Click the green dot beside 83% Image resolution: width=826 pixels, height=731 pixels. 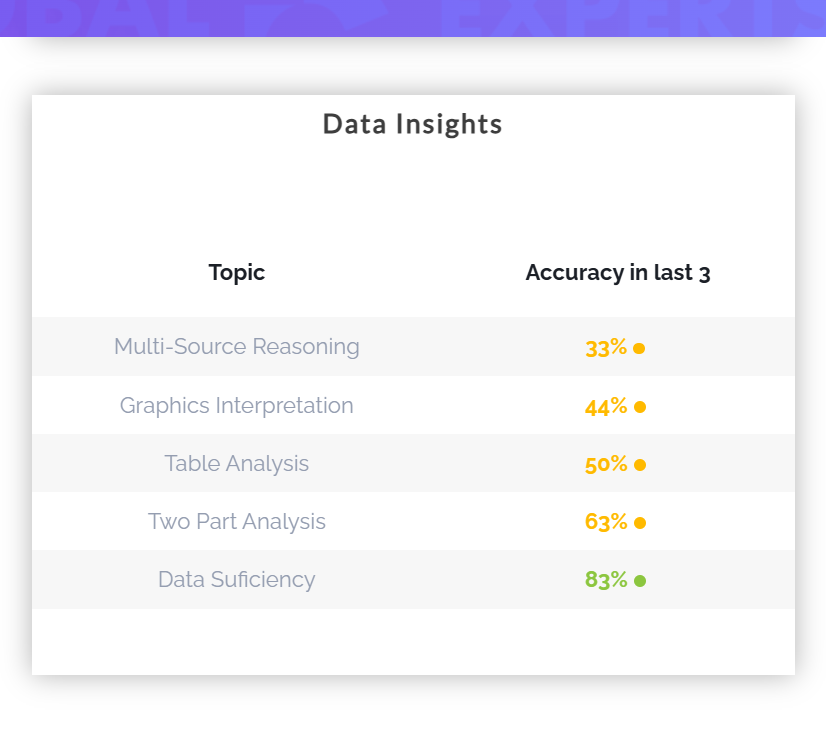tap(640, 581)
